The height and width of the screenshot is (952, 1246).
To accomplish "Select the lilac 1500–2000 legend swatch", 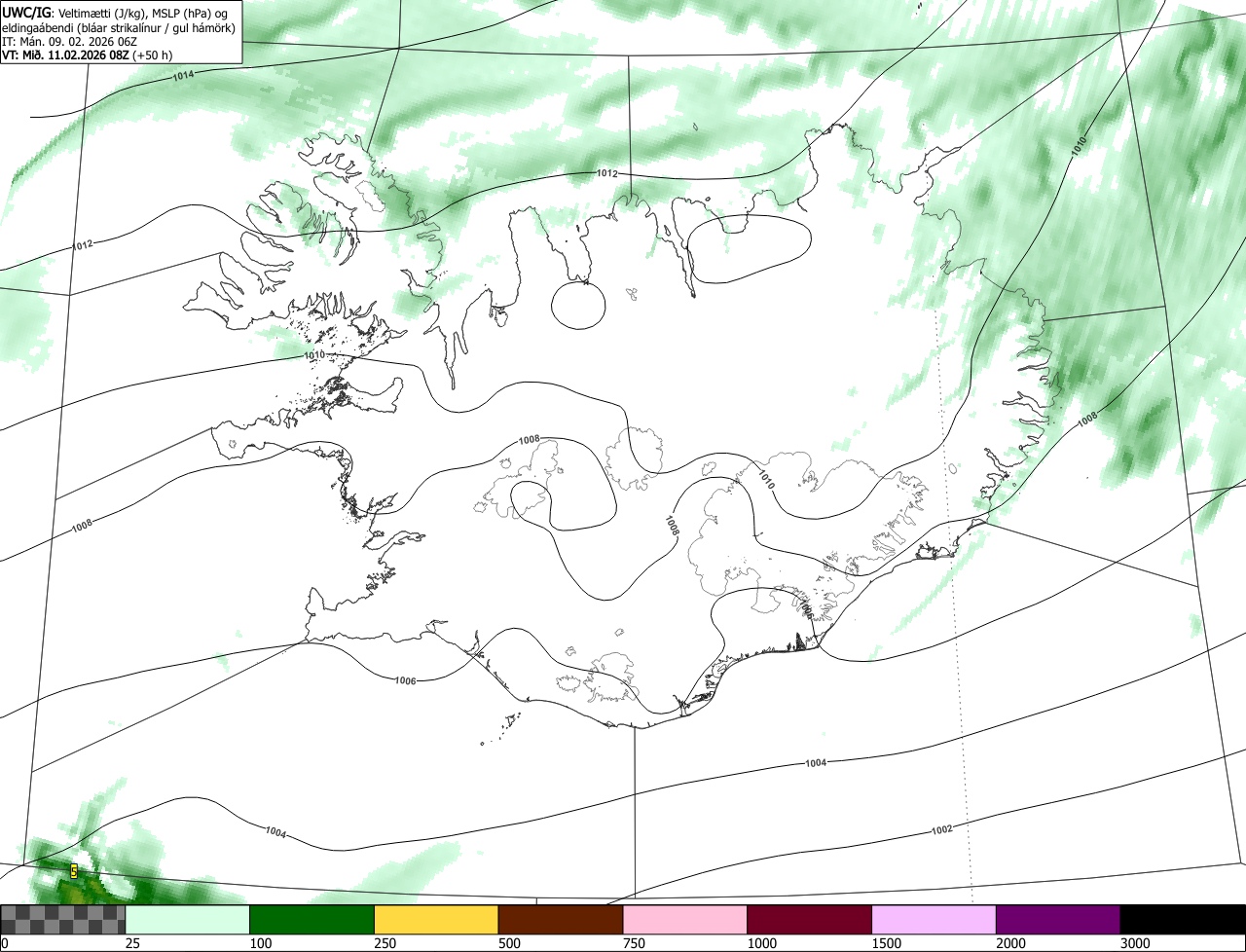I will (934, 920).
